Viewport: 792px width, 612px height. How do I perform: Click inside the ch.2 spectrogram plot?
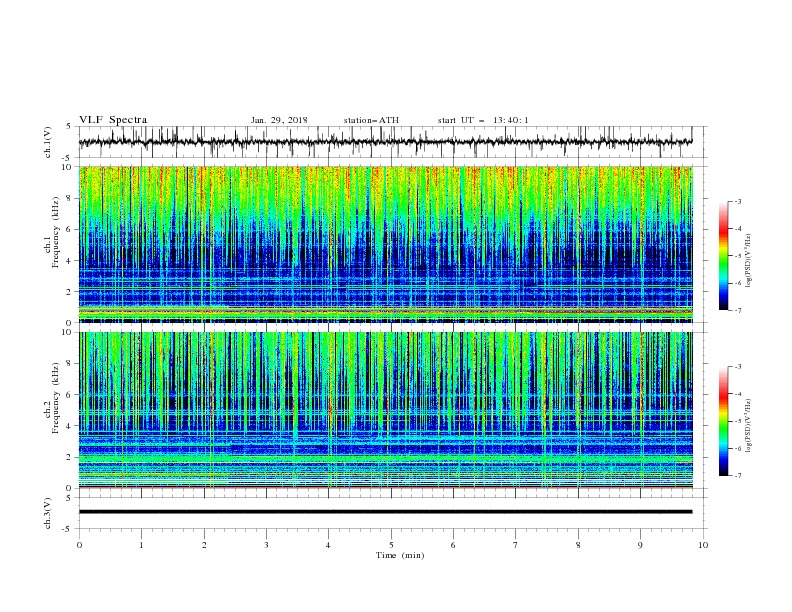tap(386, 410)
